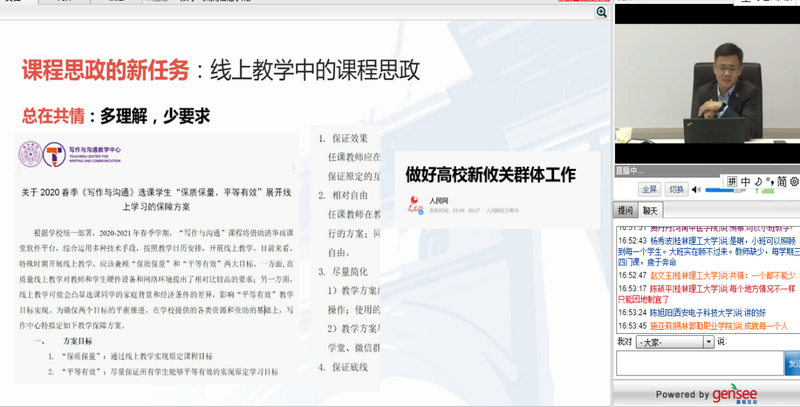Click the 人民网 logo icon on the article card

pyautogui.click(x=415, y=205)
